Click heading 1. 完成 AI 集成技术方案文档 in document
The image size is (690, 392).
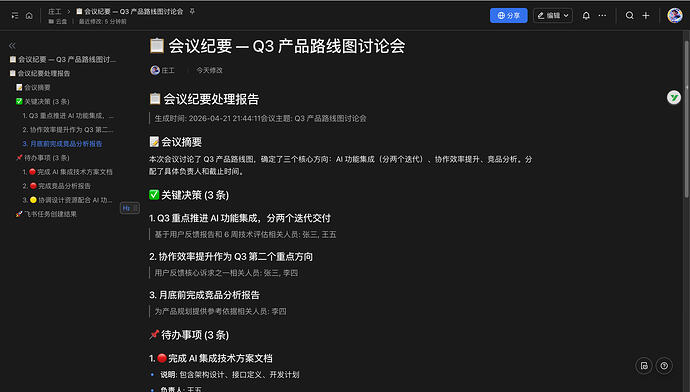pos(210,358)
